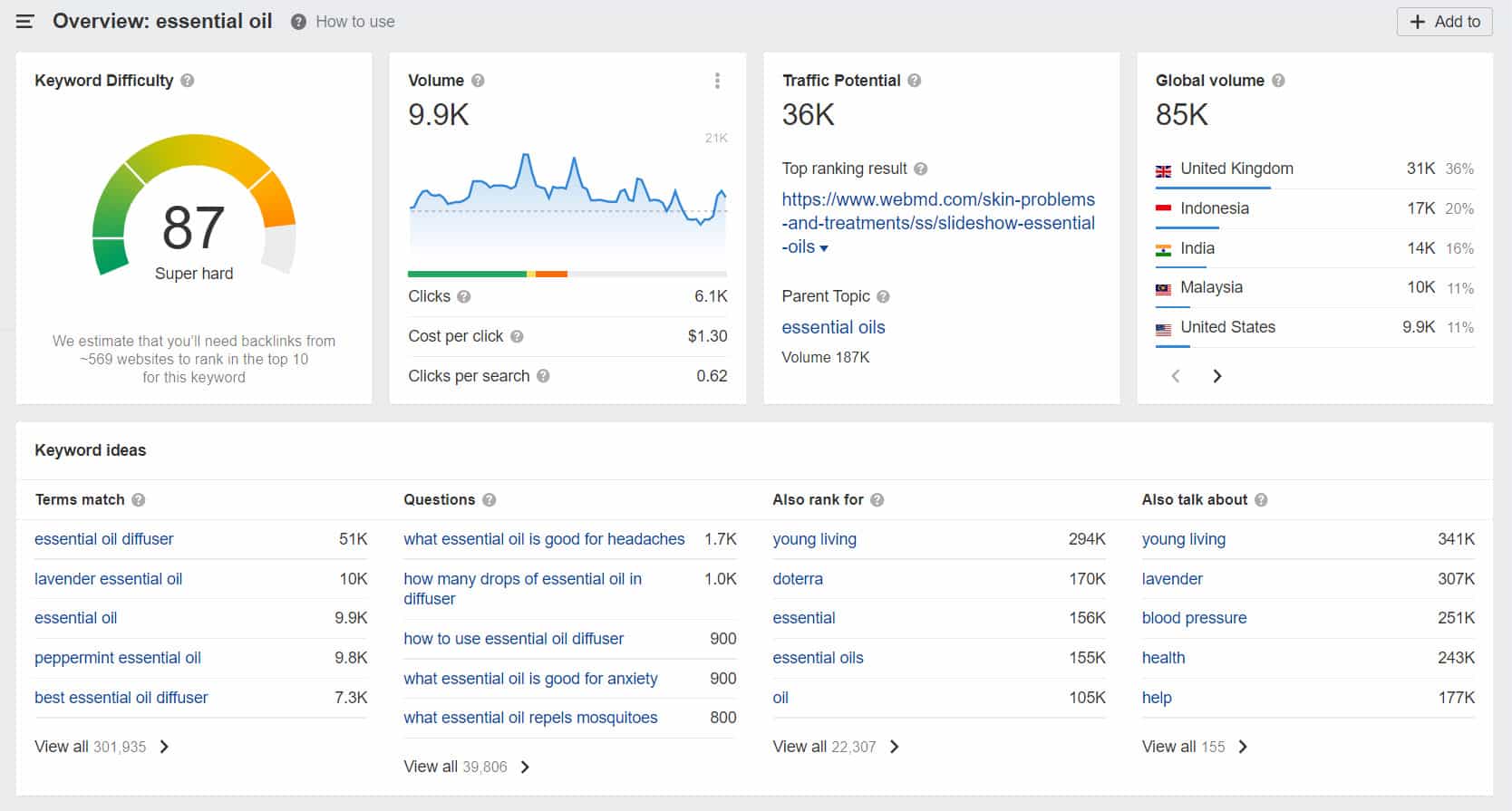This screenshot has width=1512, height=811.
Task: Click the Parent Topic help icon
Action: (x=883, y=296)
